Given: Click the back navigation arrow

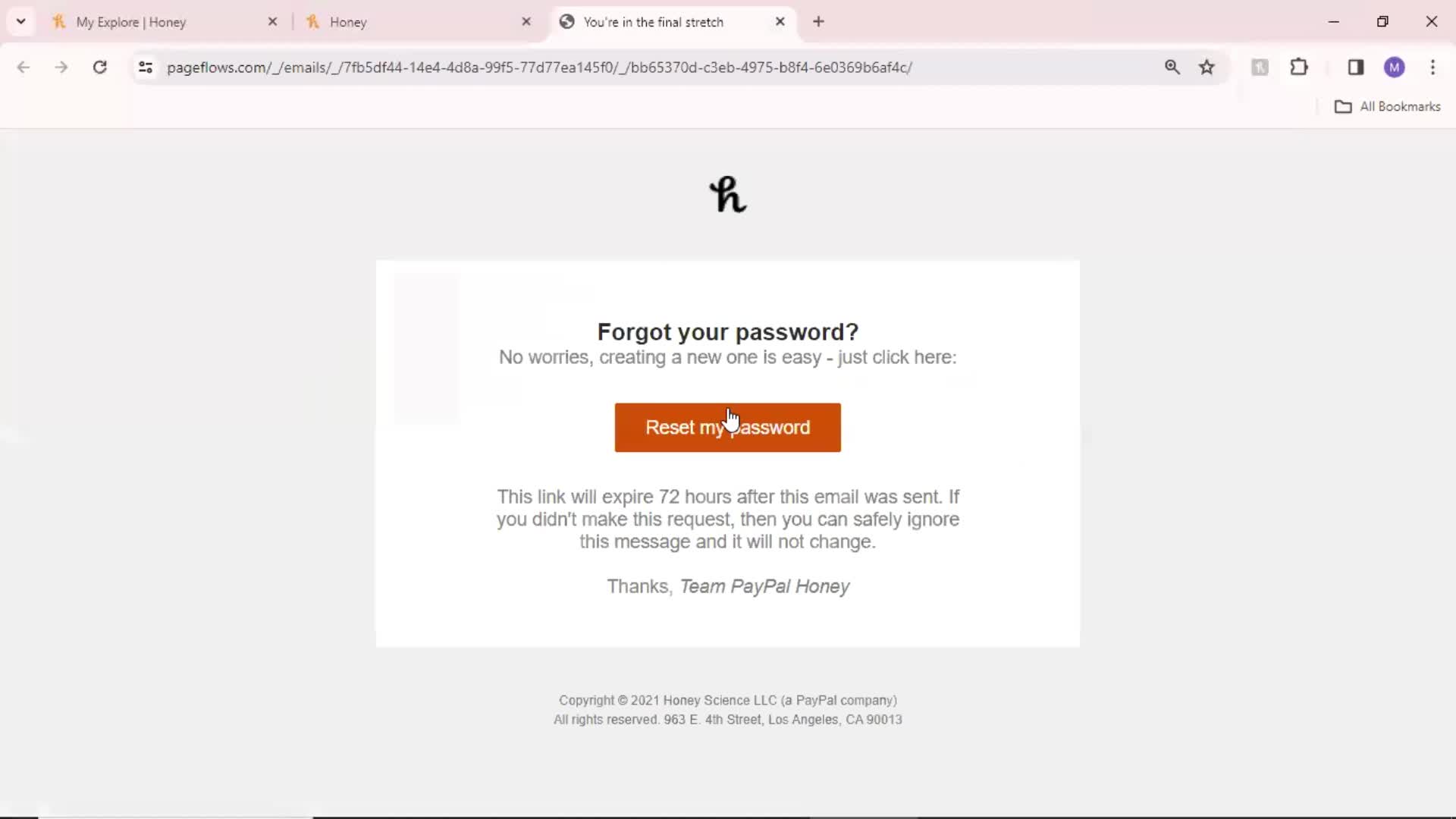Looking at the screenshot, I should tap(22, 67).
